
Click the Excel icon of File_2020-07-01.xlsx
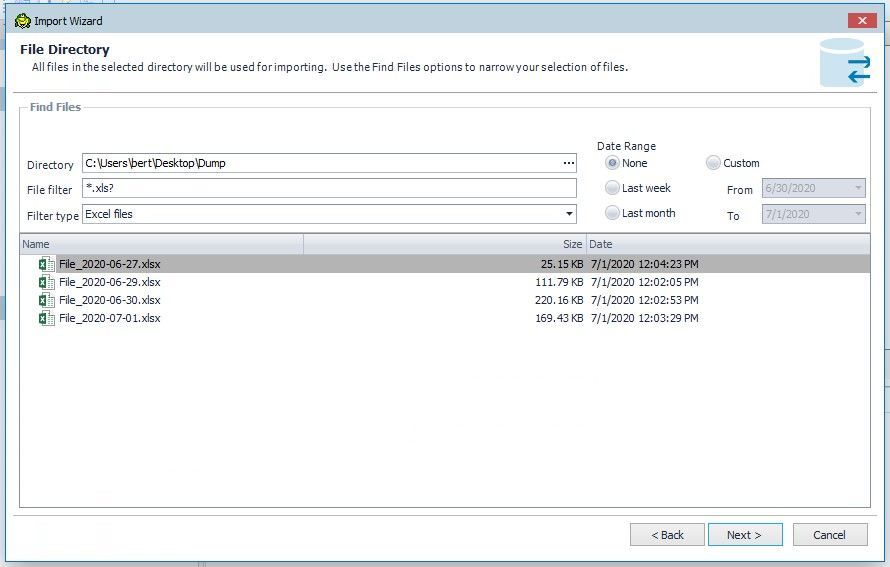[x=47, y=318]
